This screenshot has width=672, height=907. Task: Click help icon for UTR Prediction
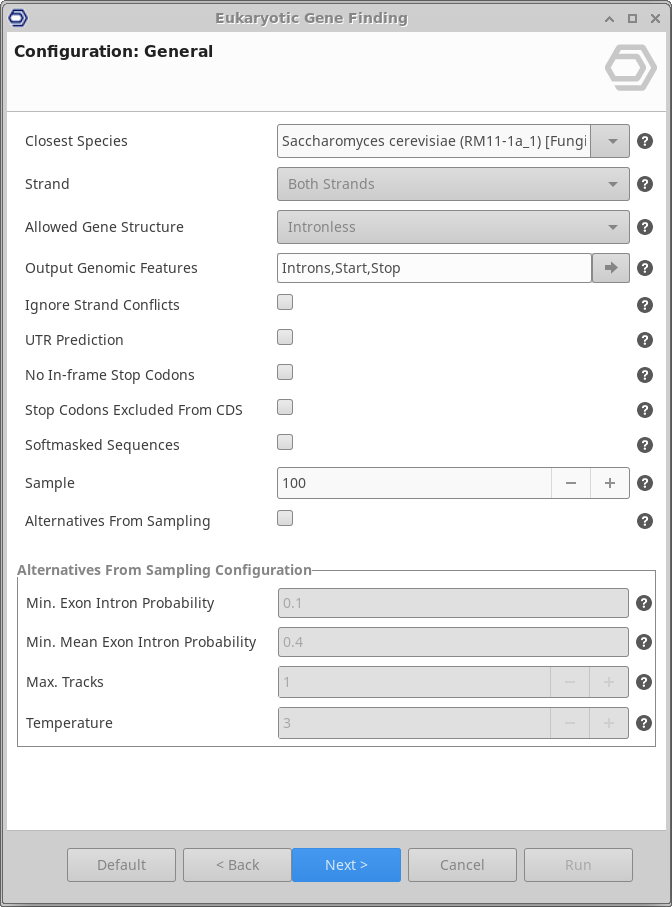[645, 340]
